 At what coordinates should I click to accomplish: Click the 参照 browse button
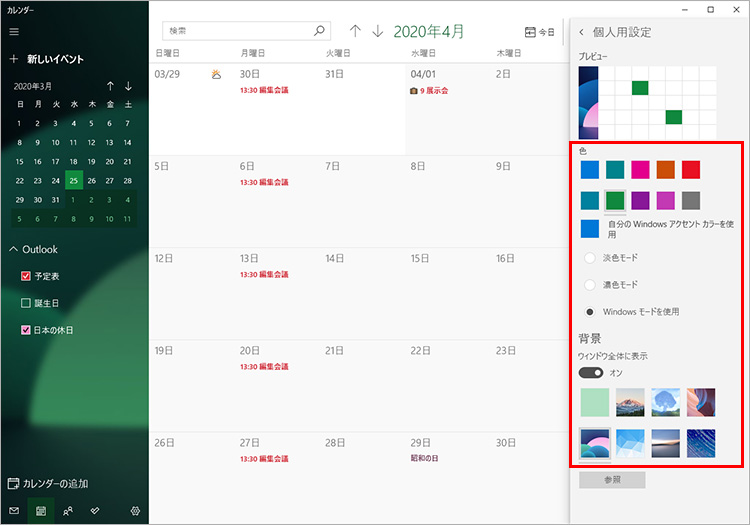click(x=612, y=480)
